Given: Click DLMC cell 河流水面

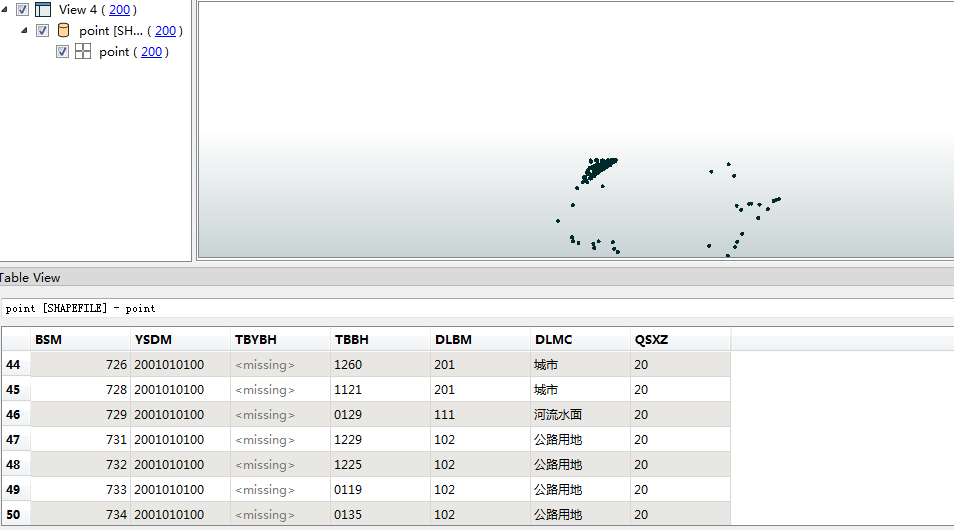Looking at the screenshot, I should click(x=580, y=414).
